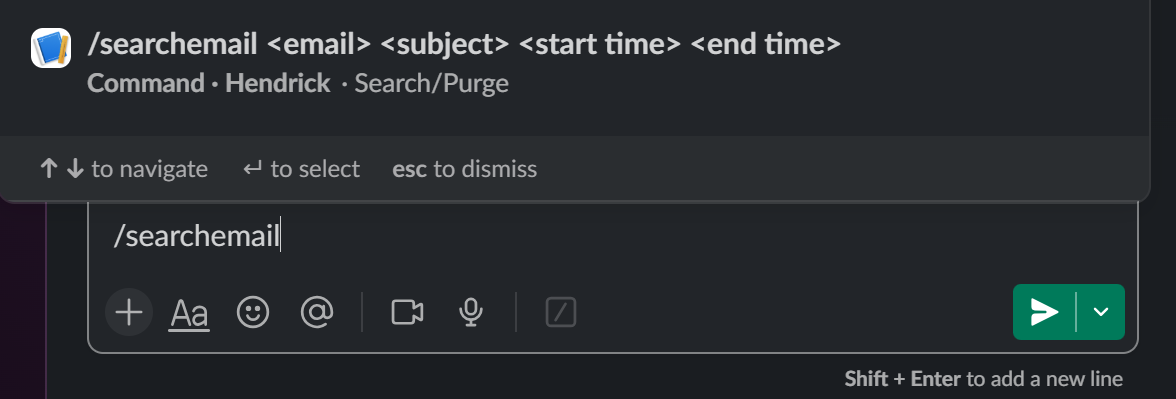Click the up-down arrows navigate hint
Viewport: 1176px width, 399px height.
pyautogui.click(x=124, y=169)
